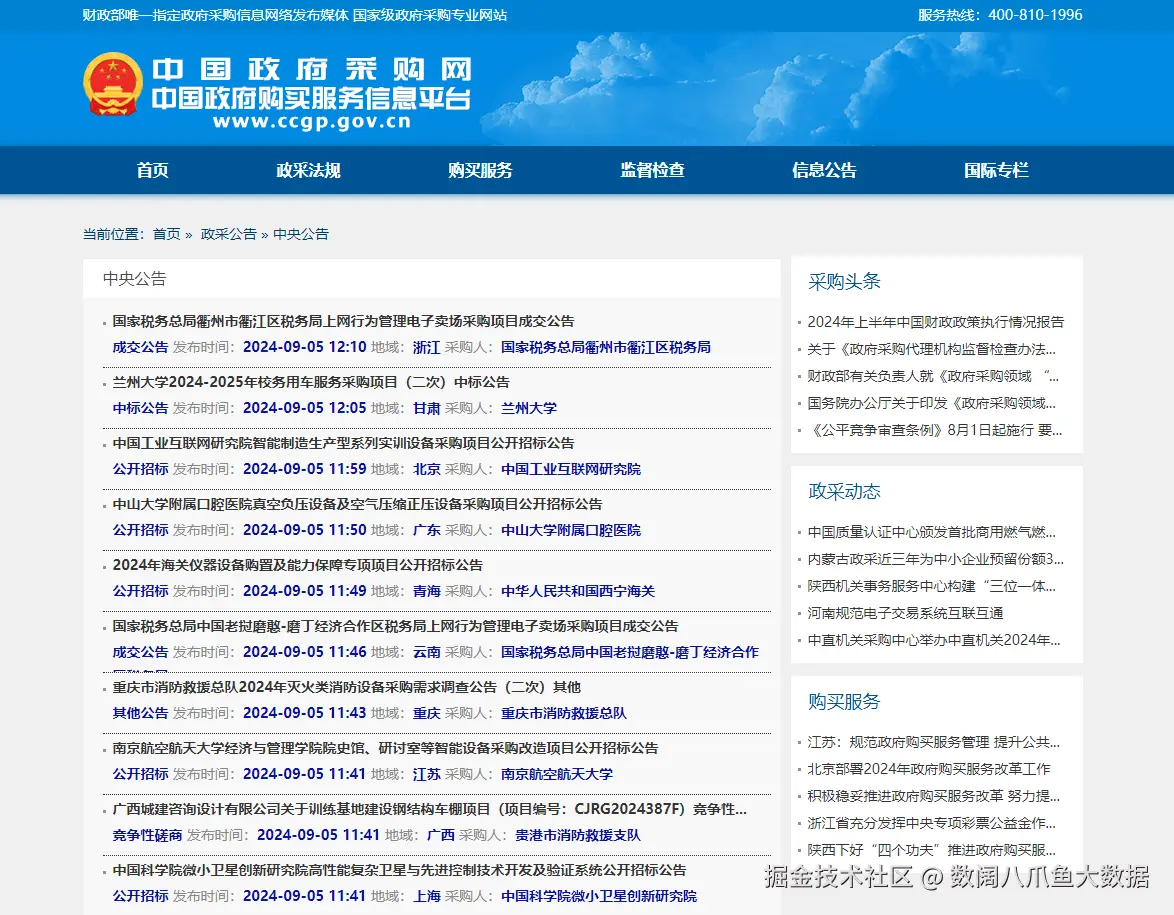Open 河南规范电子交易系统互联互通 news
The height and width of the screenshot is (915, 1174).
[x=905, y=613]
